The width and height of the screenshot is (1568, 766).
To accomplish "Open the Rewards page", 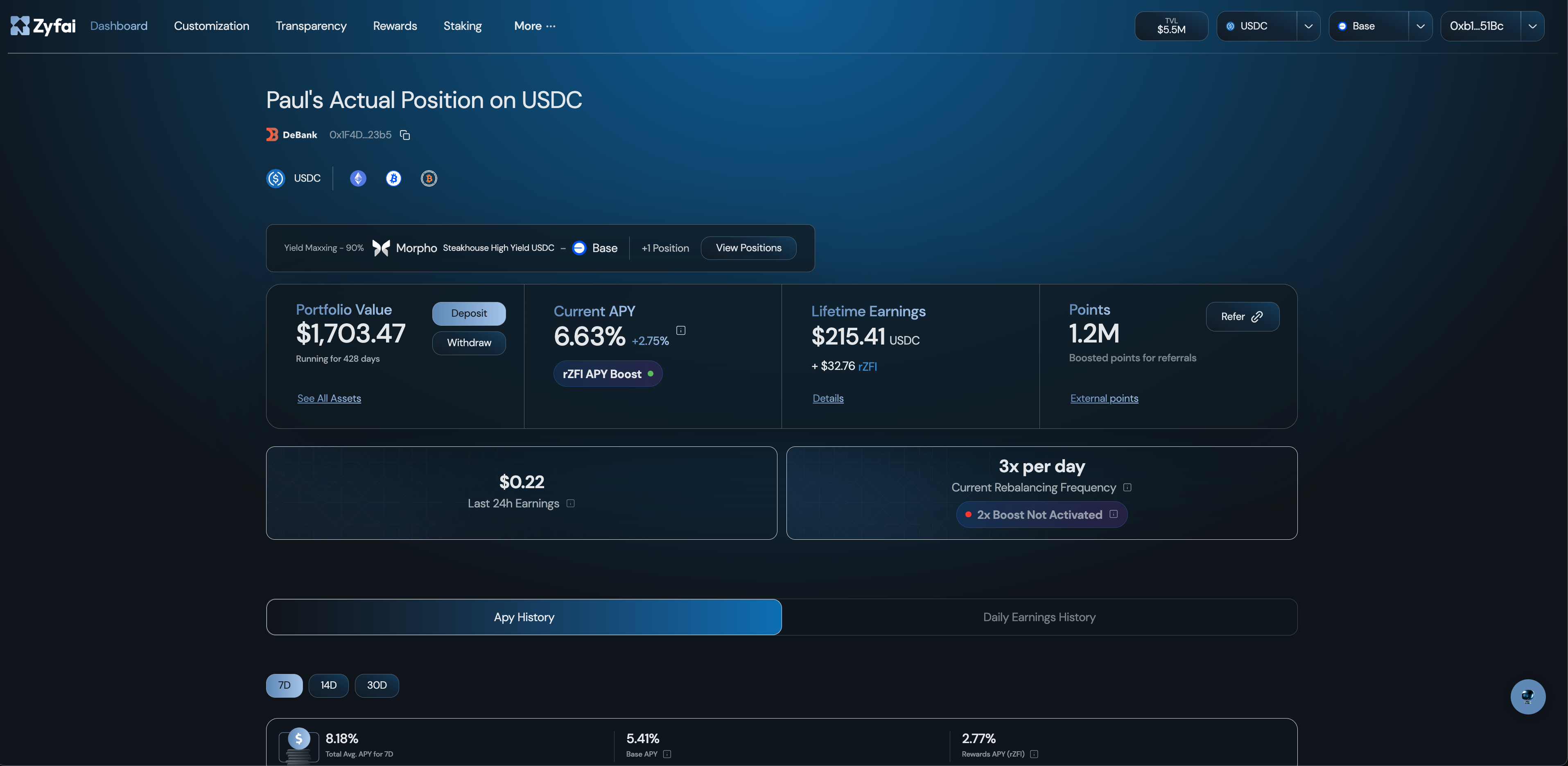I will pos(395,26).
